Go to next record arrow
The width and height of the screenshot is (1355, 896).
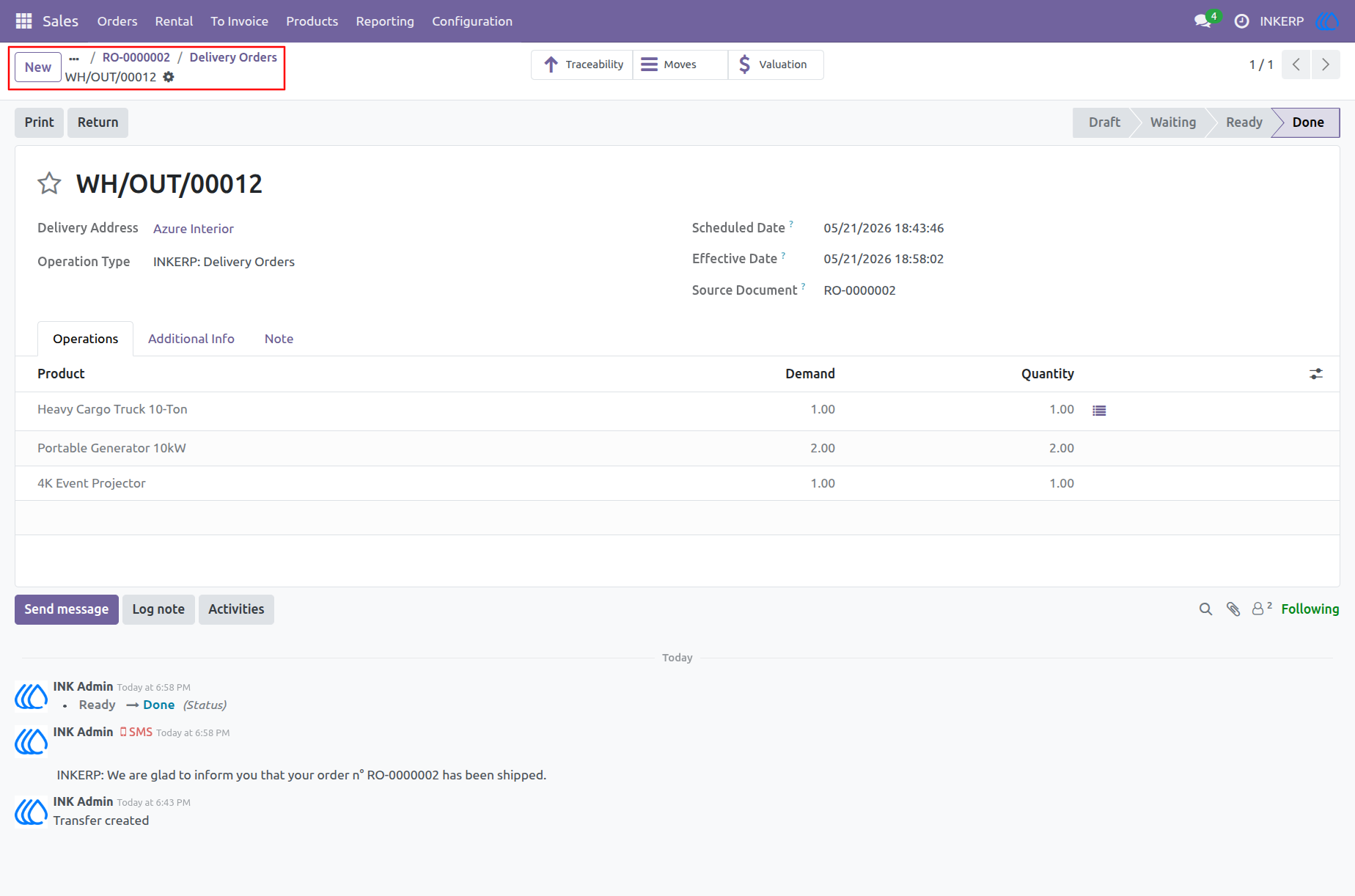point(1326,65)
